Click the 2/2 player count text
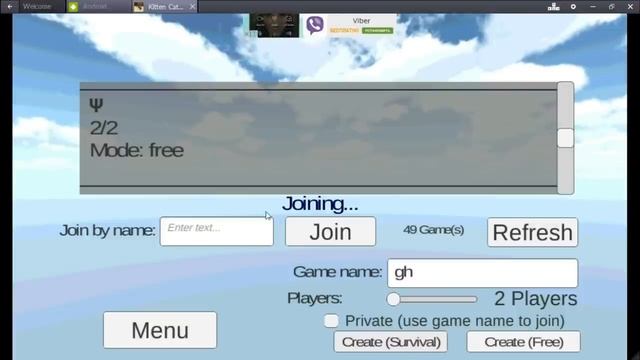This screenshot has width=640, height=360. 104,128
